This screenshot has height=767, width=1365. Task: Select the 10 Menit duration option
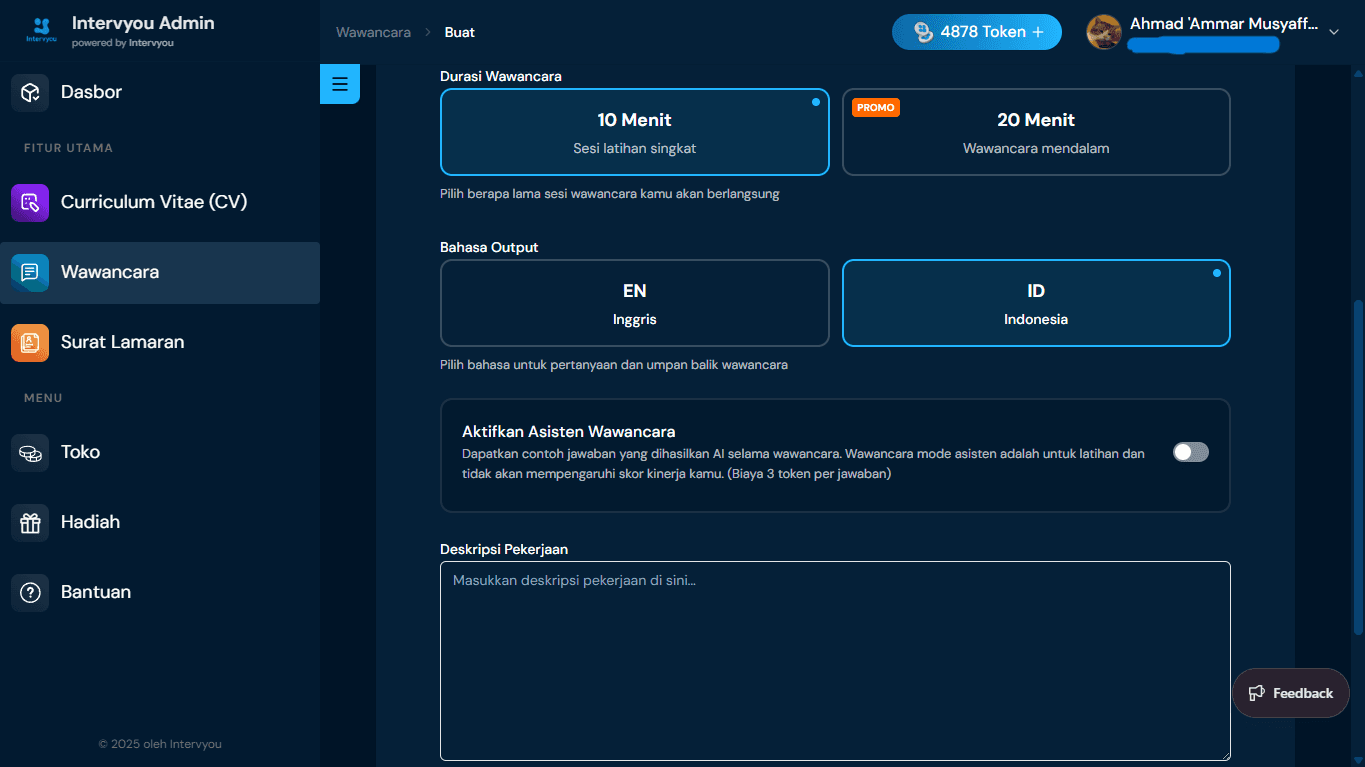click(x=635, y=132)
